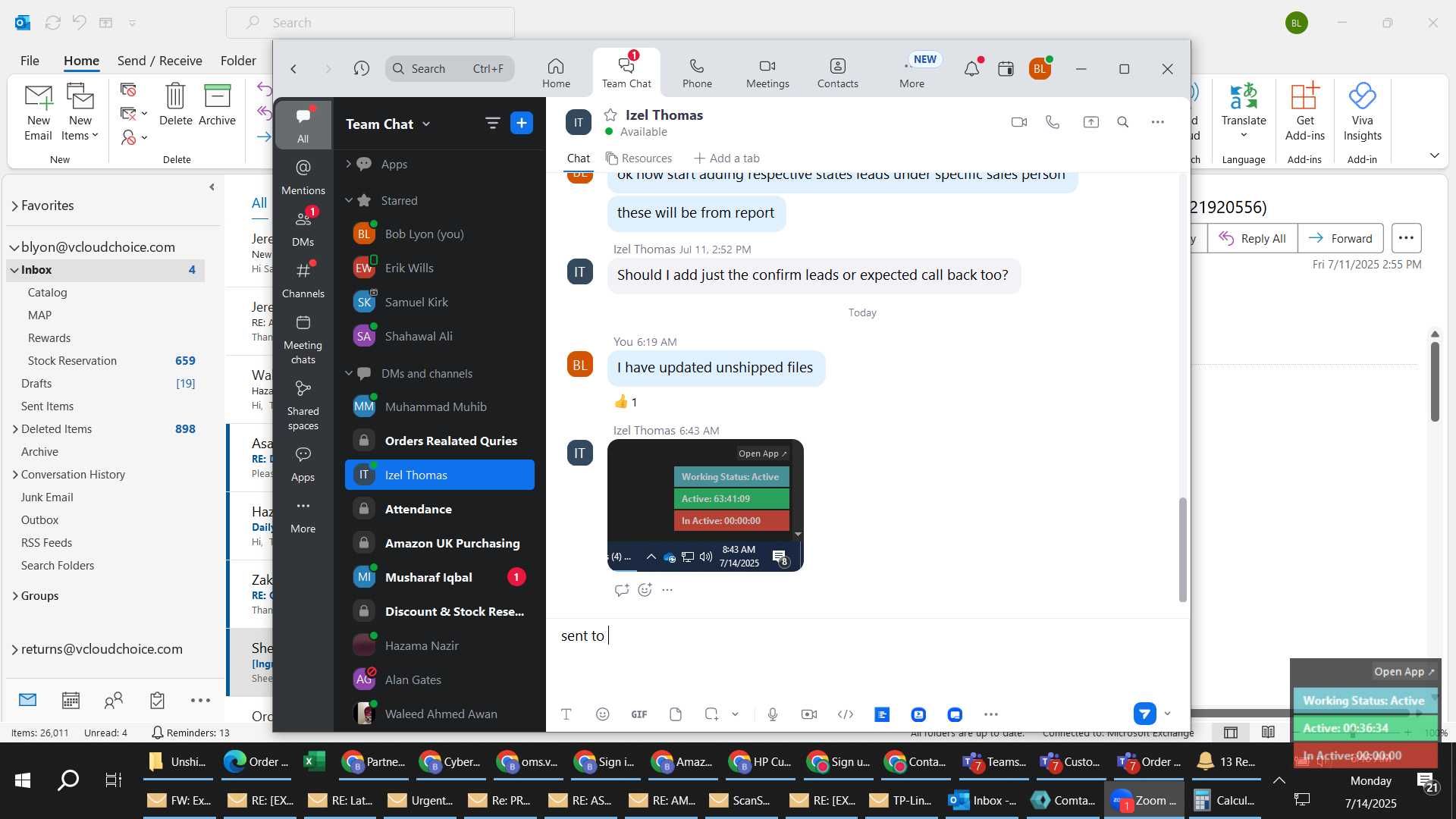Switch to the Zoom Phone tab
This screenshot has width=1456, height=819.
pyautogui.click(x=697, y=73)
